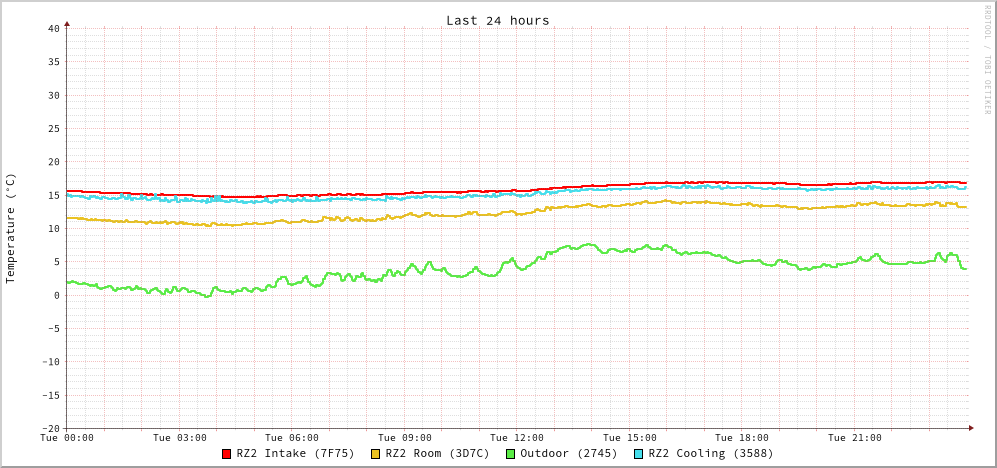Click the 'Last 24 hours' graph title
Viewport: 997px width, 468px height.
[x=497, y=20]
